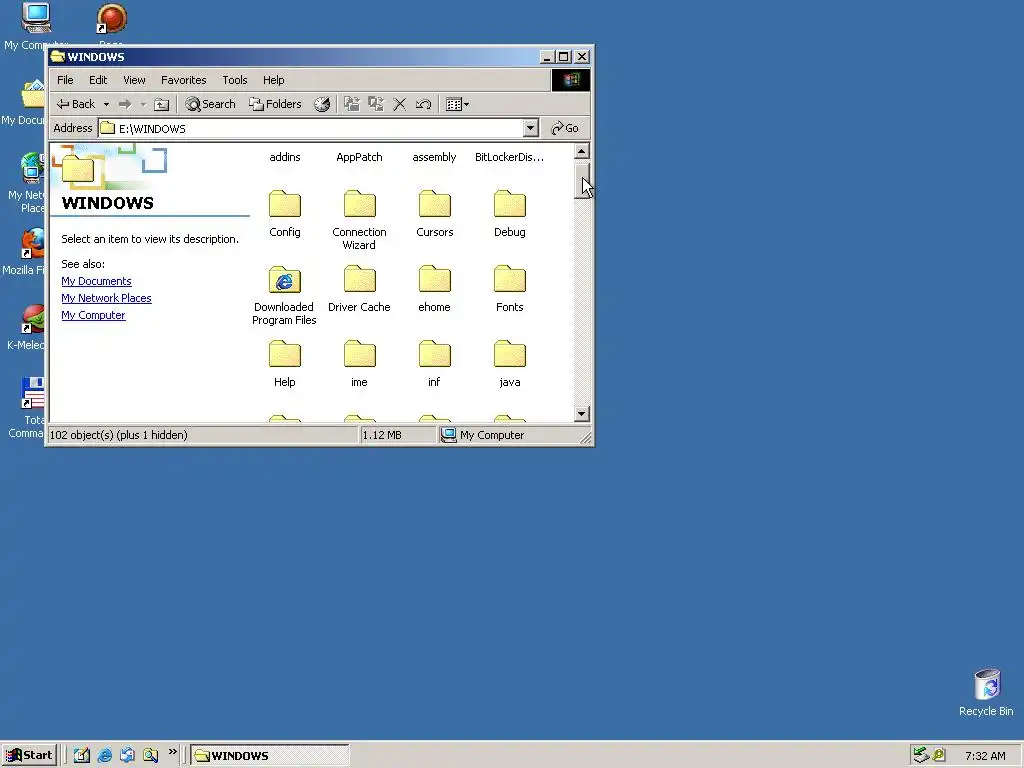Expand the Quick Launch overflow chevron
Image resolution: width=1024 pixels, height=768 pixels.
click(x=172, y=752)
